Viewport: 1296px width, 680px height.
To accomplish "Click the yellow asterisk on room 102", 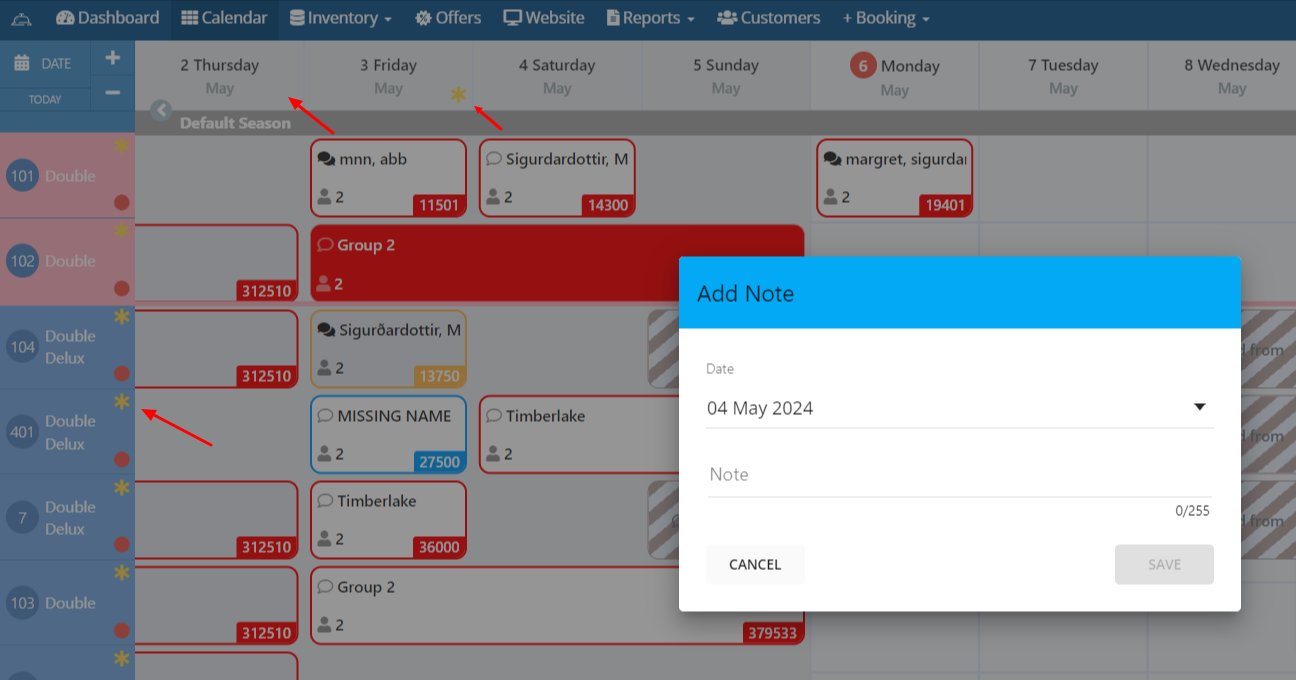I will 121,231.
